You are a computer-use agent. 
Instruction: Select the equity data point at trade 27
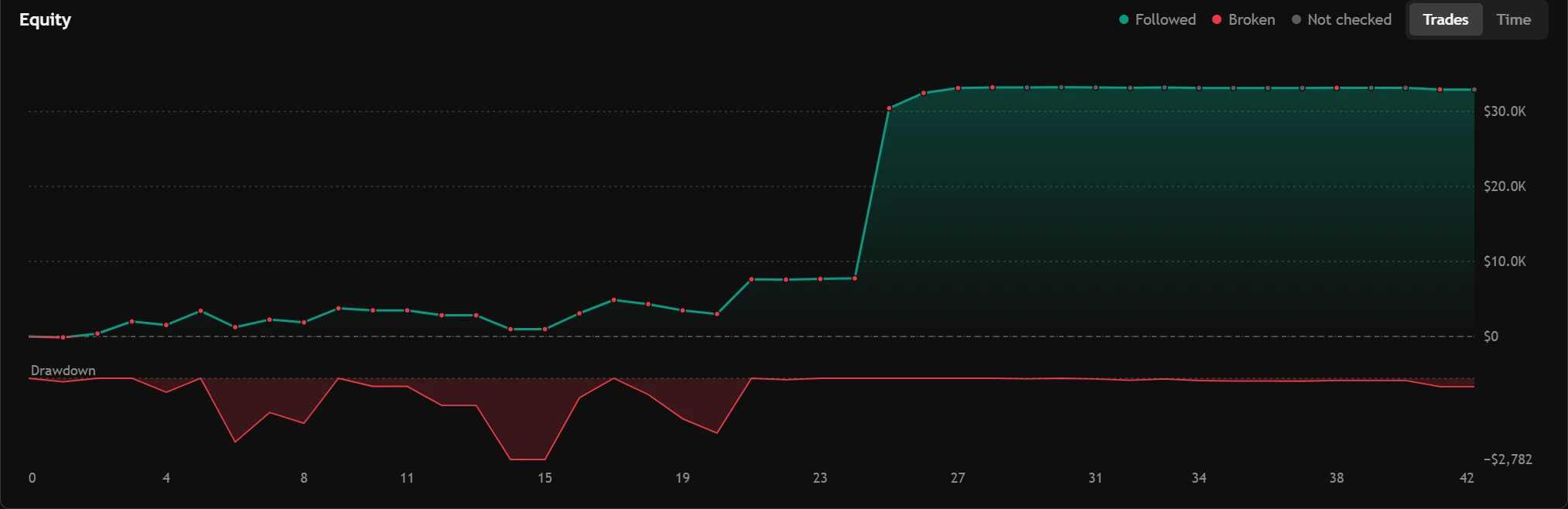pos(958,88)
